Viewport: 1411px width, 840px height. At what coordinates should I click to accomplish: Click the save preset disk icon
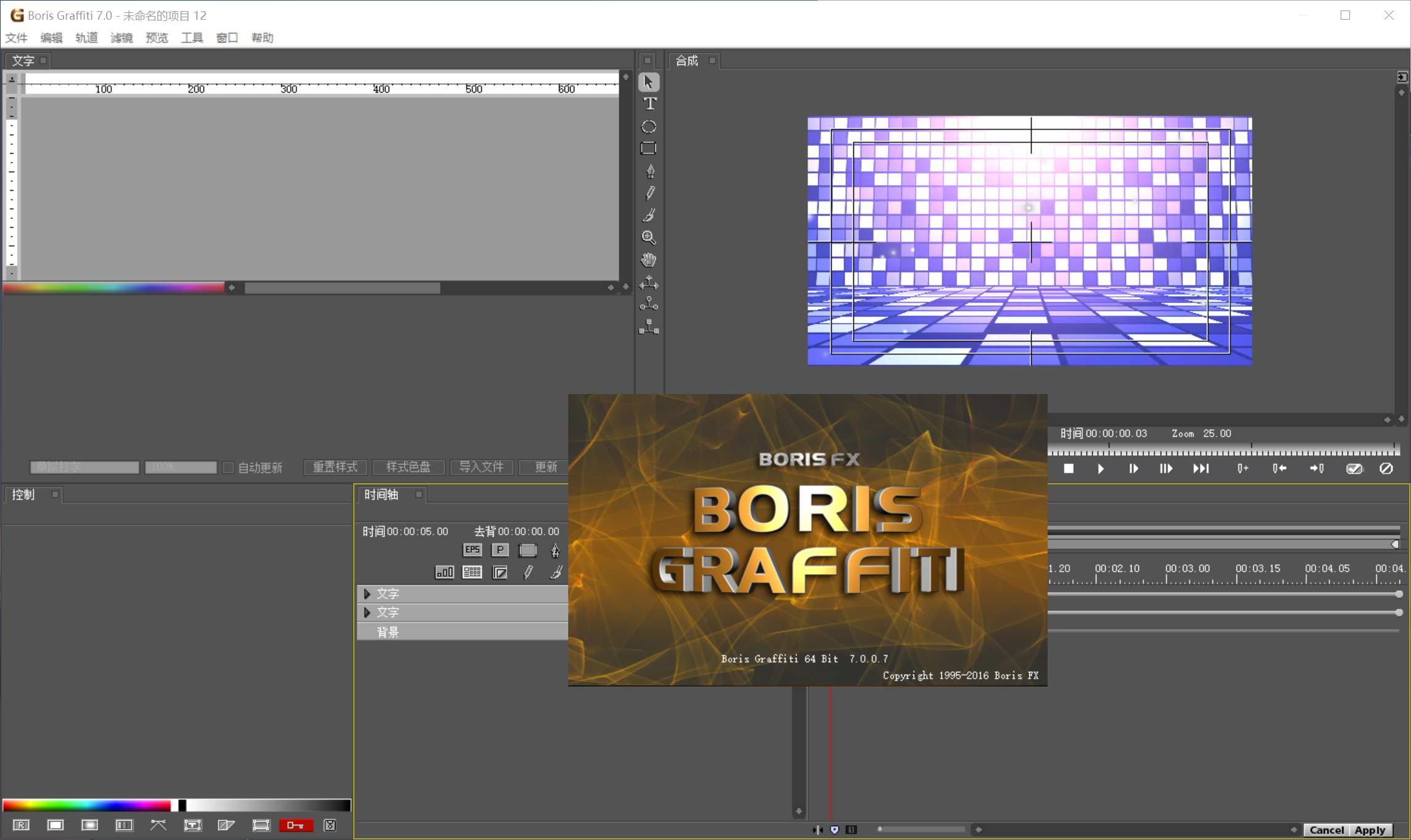pyautogui.click(x=330, y=825)
